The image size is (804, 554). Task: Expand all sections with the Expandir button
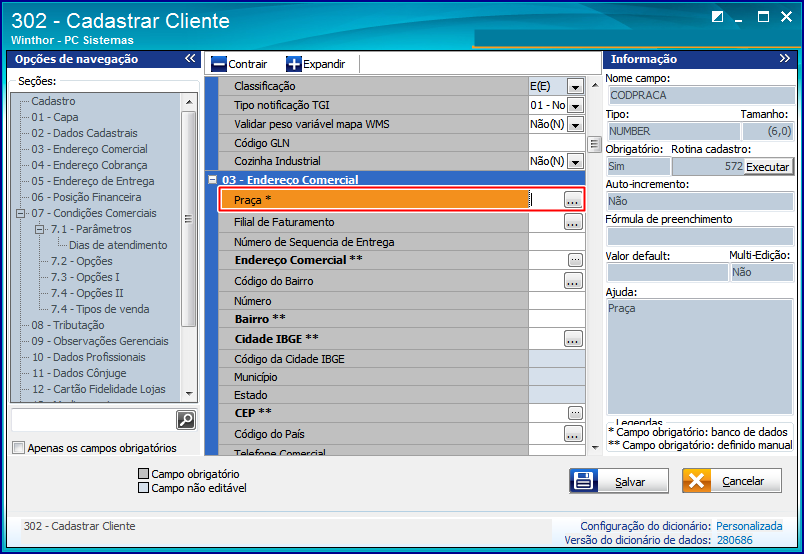(315, 64)
